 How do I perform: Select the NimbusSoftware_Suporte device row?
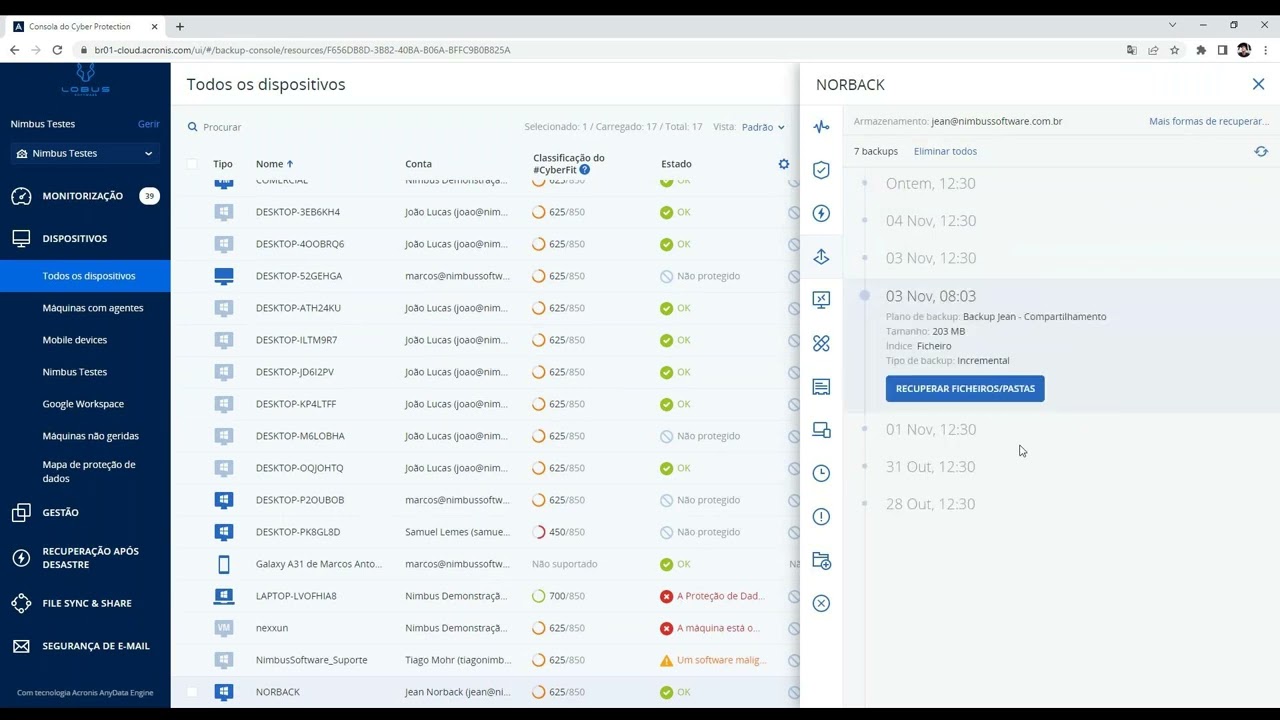(485, 660)
